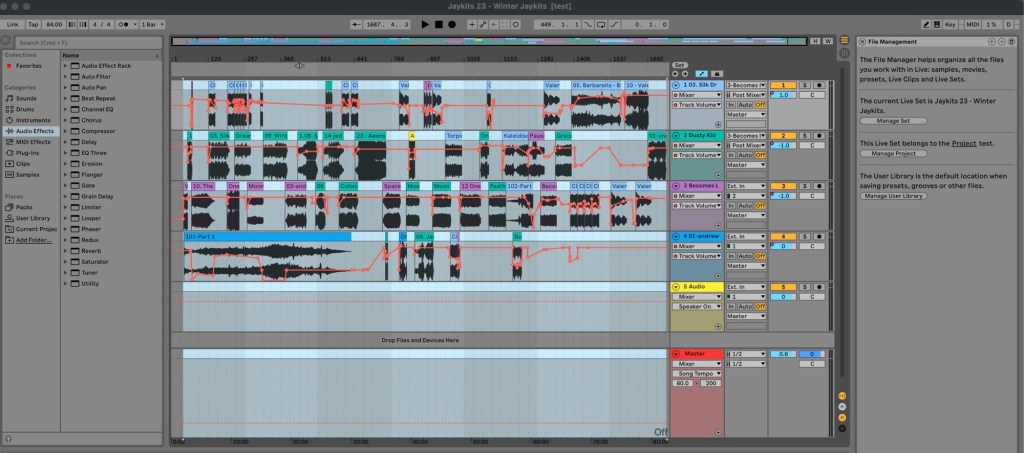Image resolution: width=1024 pixels, height=453 pixels.
Task: Toggle the metronome button
Action: pyautogui.click(x=124, y=23)
